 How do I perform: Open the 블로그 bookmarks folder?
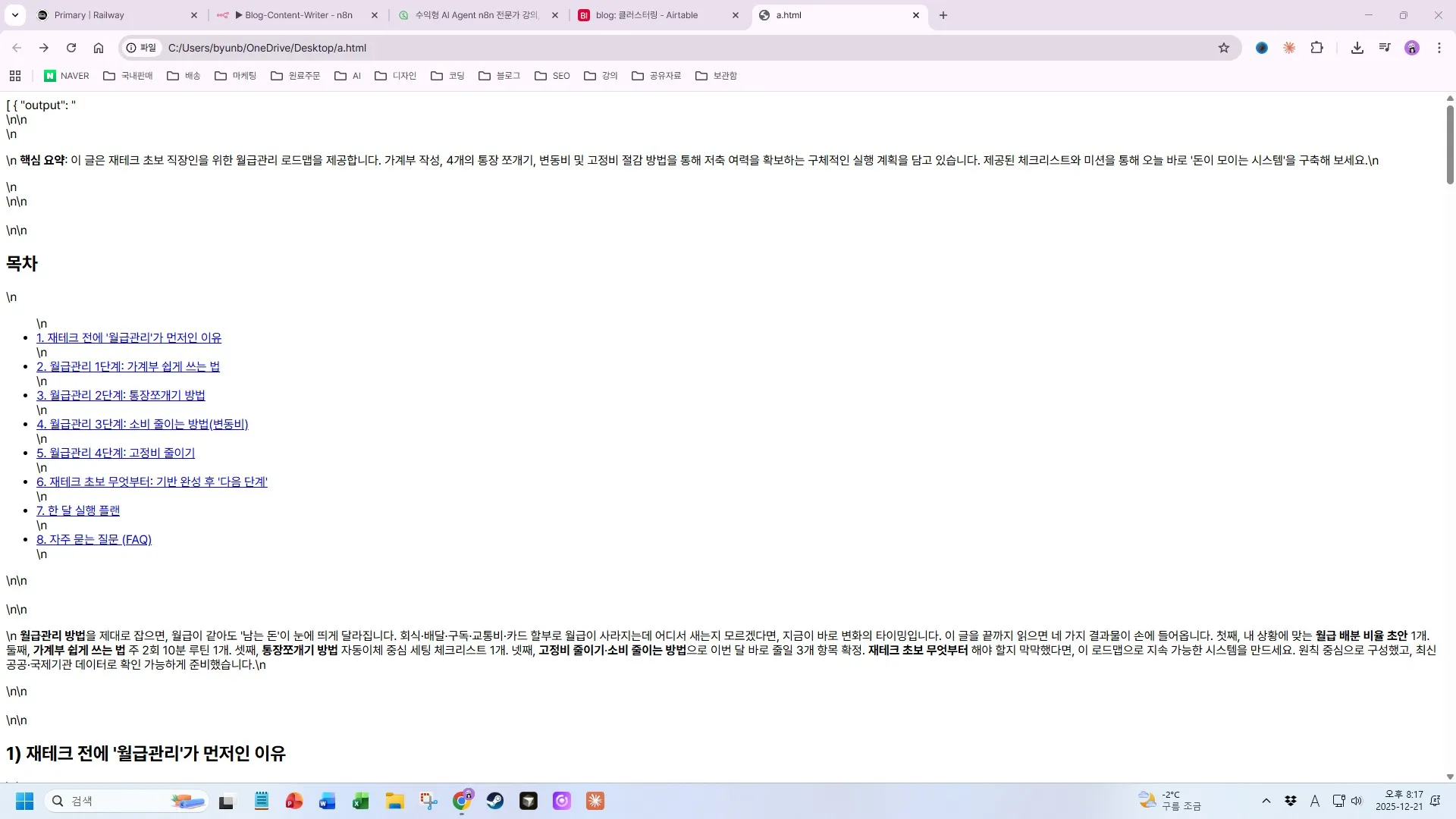tap(499, 76)
